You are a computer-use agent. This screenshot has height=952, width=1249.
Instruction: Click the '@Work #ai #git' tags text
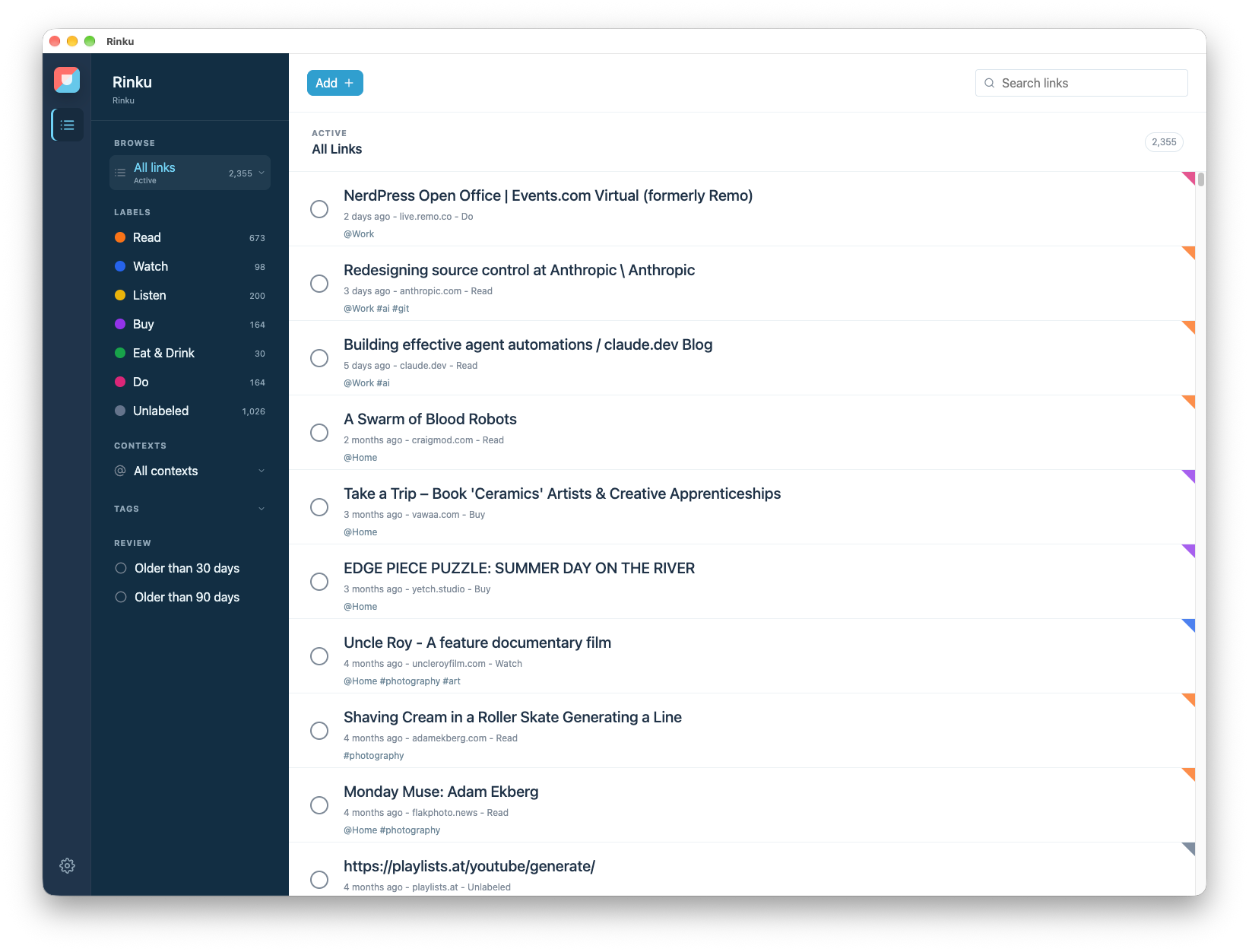(x=376, y=309)
